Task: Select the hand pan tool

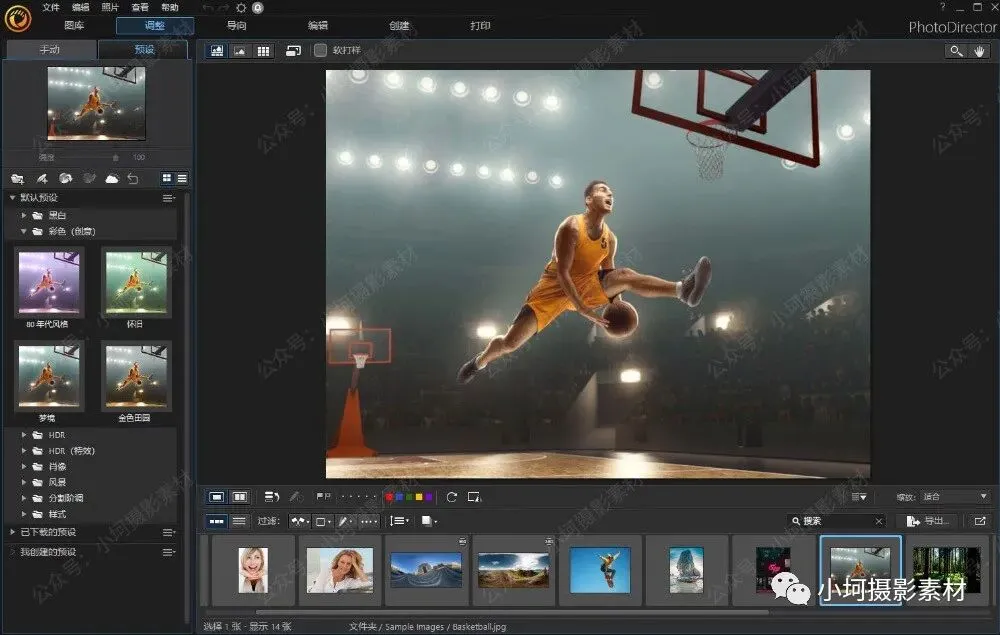Action: pos(980,51)
